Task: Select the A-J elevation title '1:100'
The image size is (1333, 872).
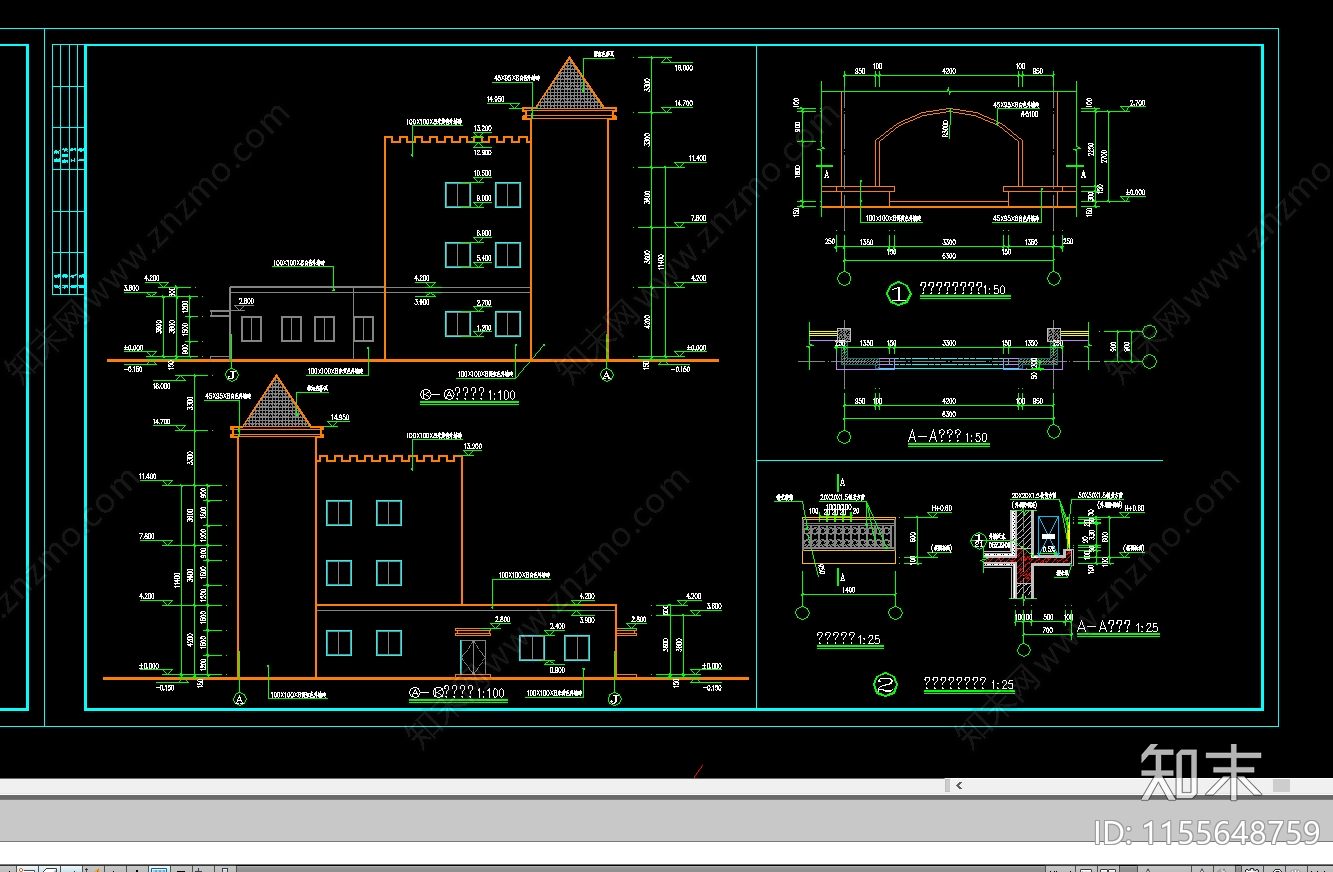Action: [458, 692]
